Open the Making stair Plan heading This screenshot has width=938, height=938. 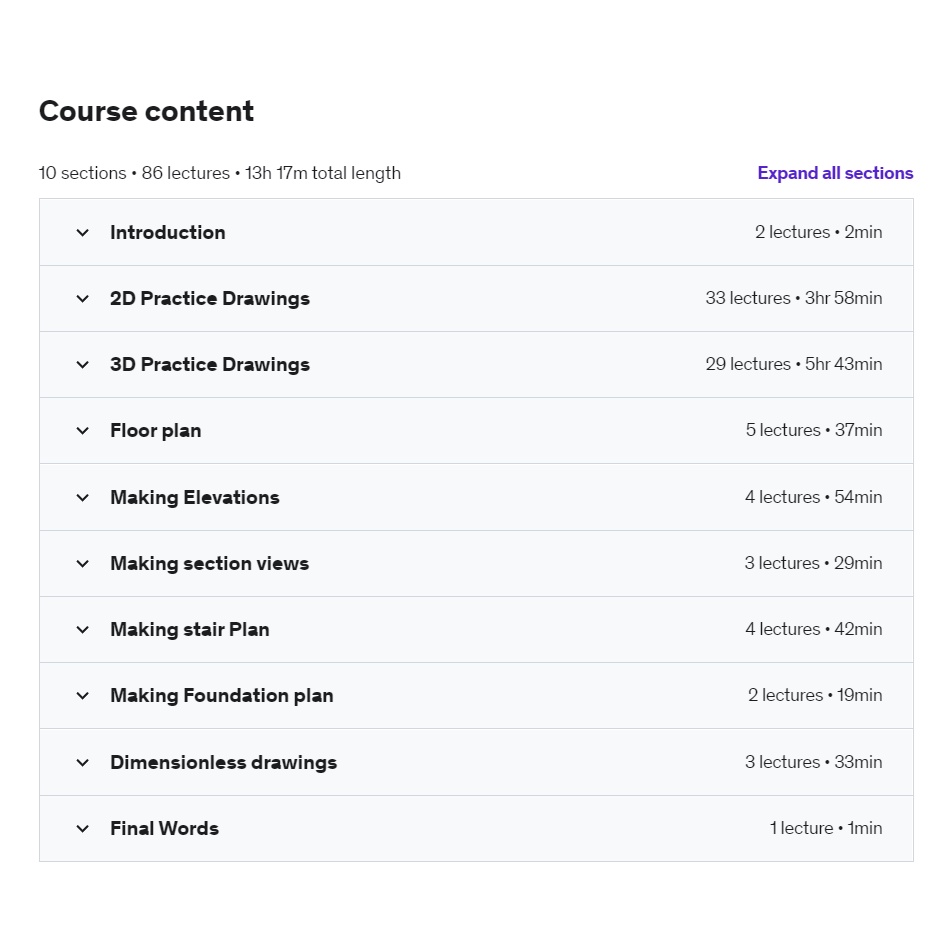189,629
